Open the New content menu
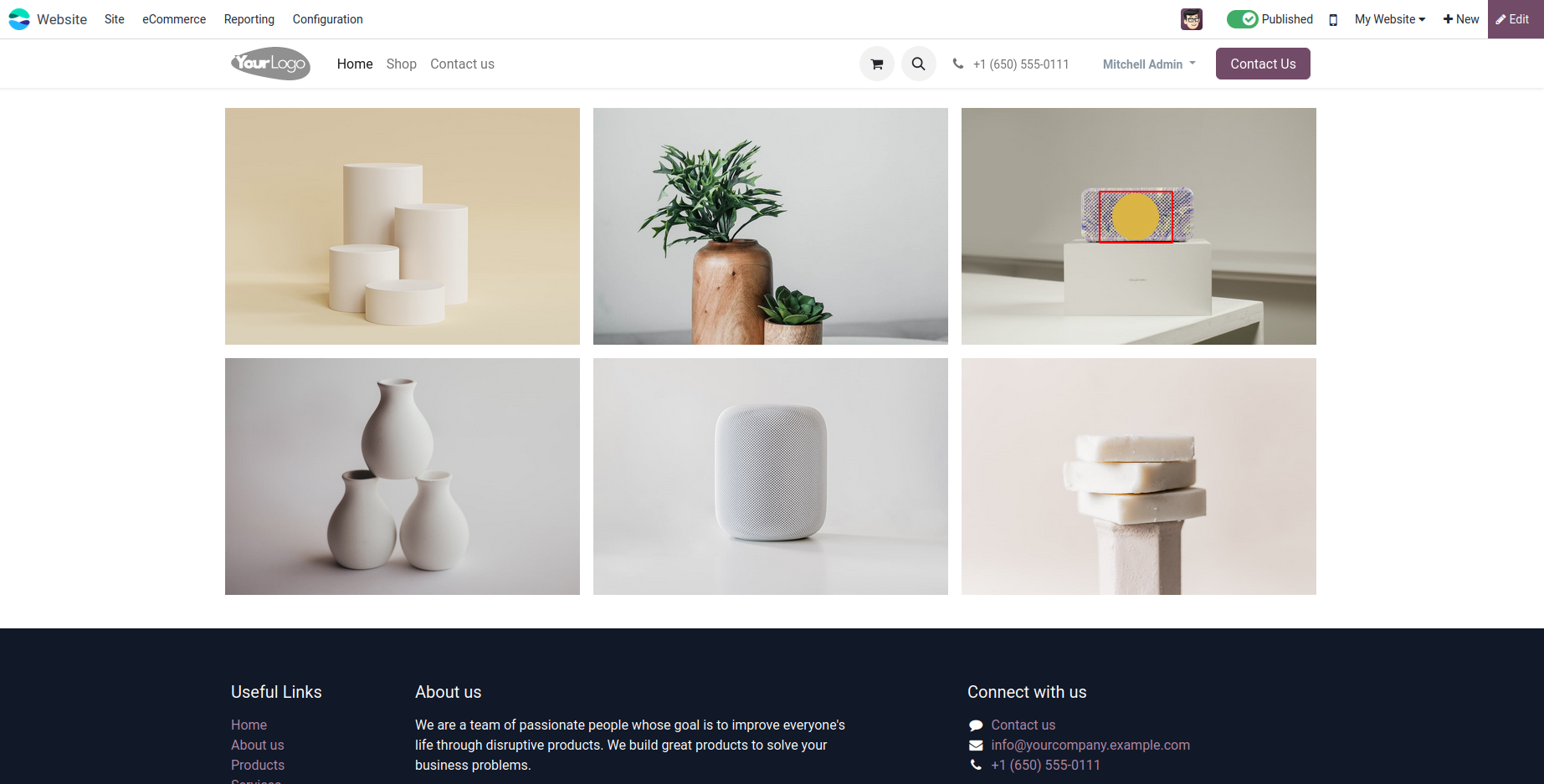1544x784 pixels. pos(1461,19)
